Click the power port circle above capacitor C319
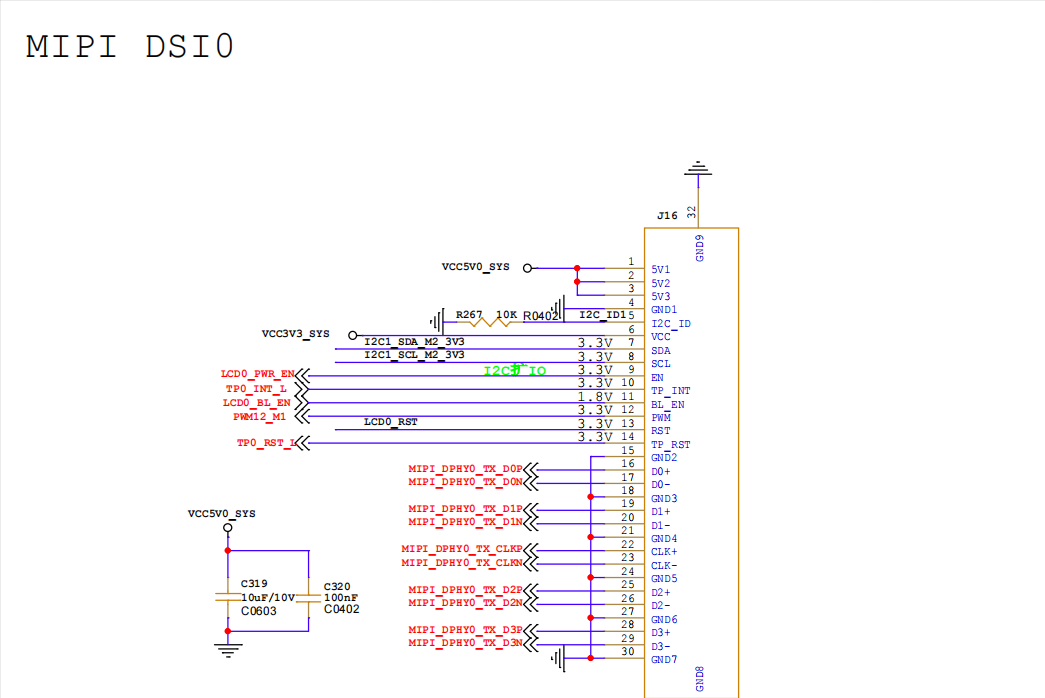Image resolution: width=1045 pixels, height=698 pixels. pyautogui.click(x=228, y=527)
